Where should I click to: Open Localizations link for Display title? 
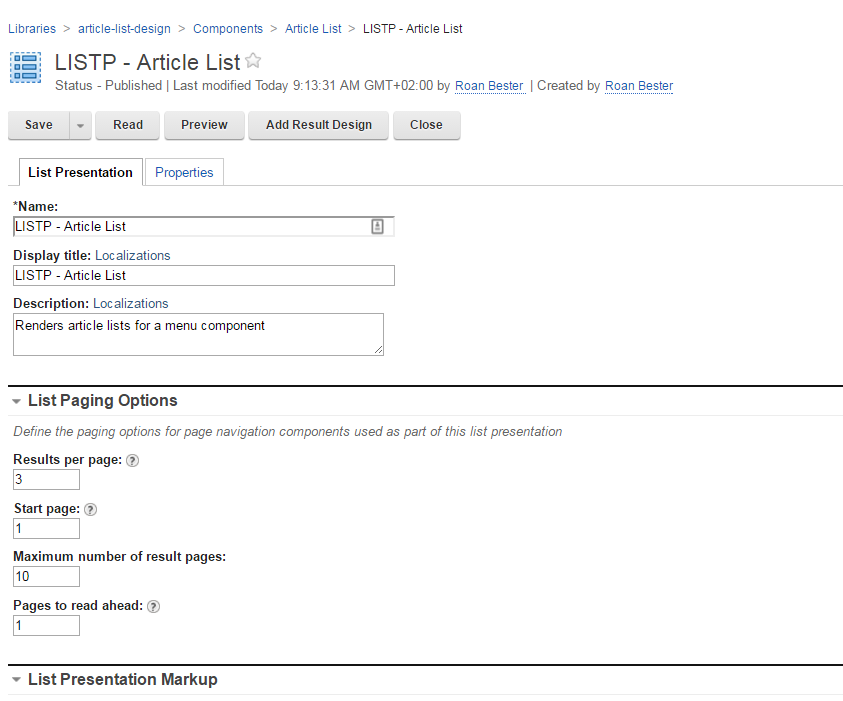(133, 256)
